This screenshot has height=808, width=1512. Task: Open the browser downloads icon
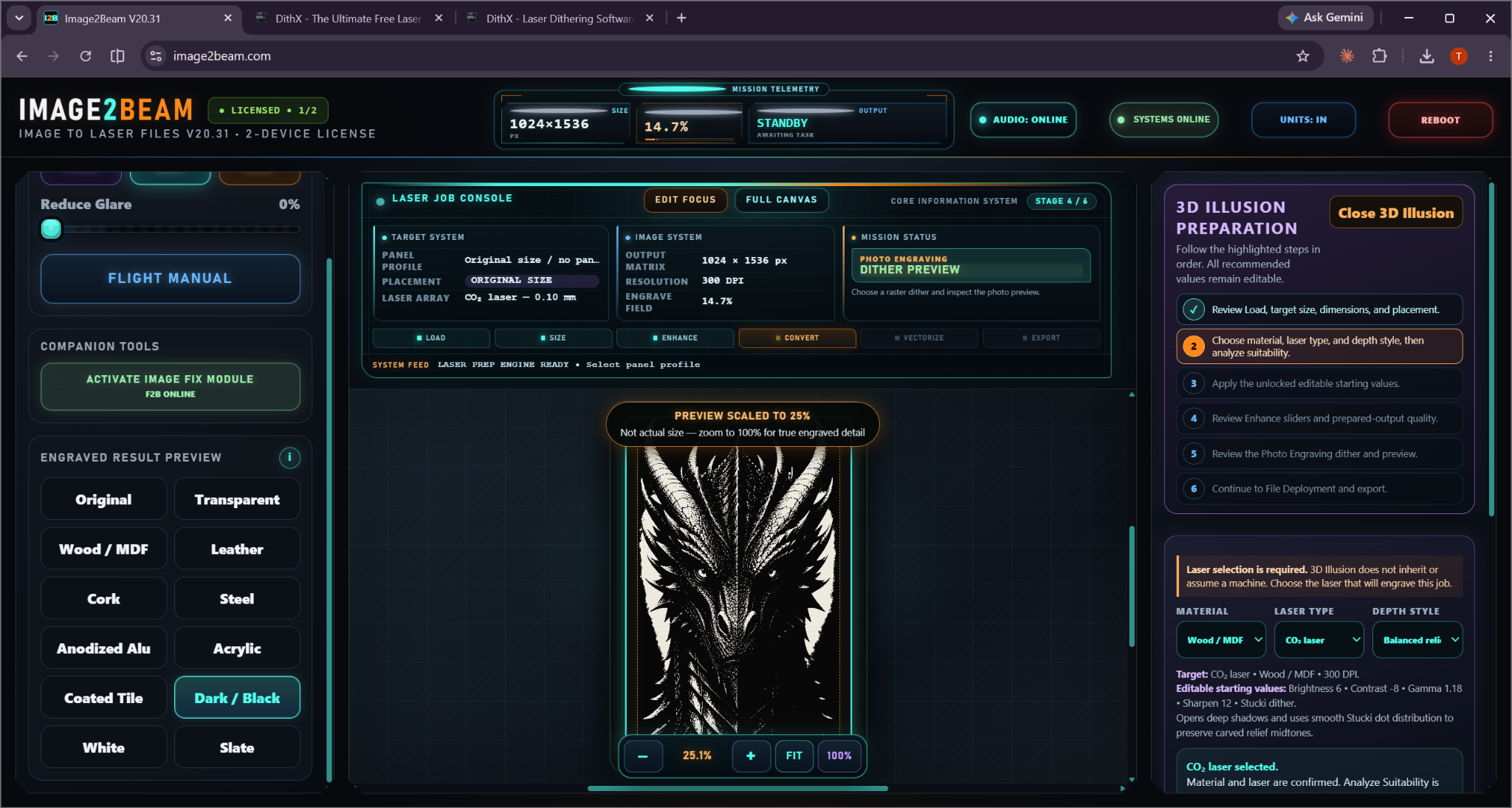coord(1426,56)
